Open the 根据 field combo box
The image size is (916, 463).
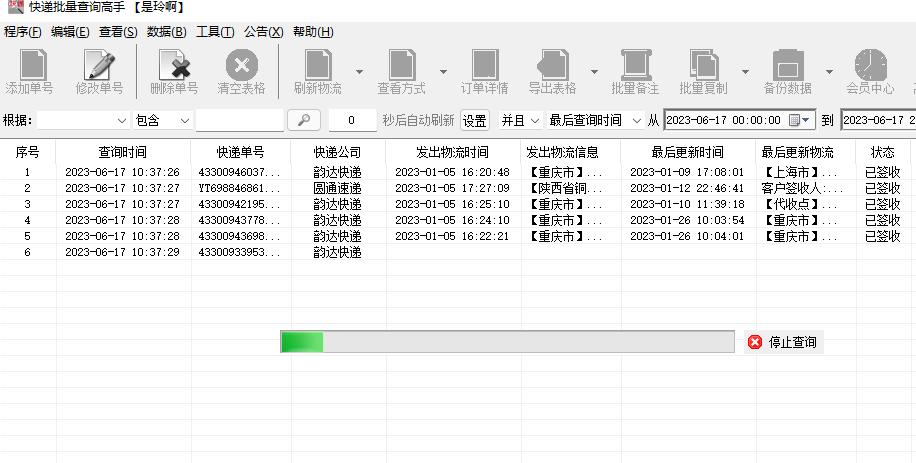point(82,120)
